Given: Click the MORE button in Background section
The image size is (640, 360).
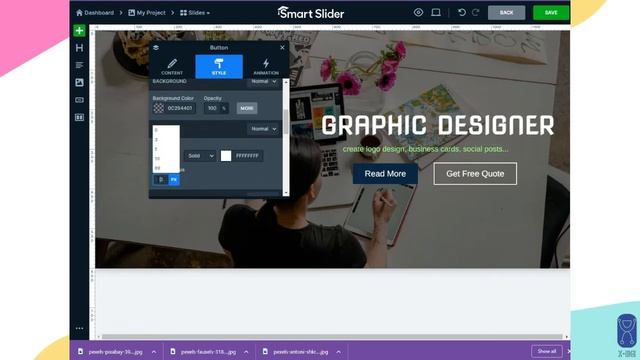Looking at the screenshot, I should 247,108.
